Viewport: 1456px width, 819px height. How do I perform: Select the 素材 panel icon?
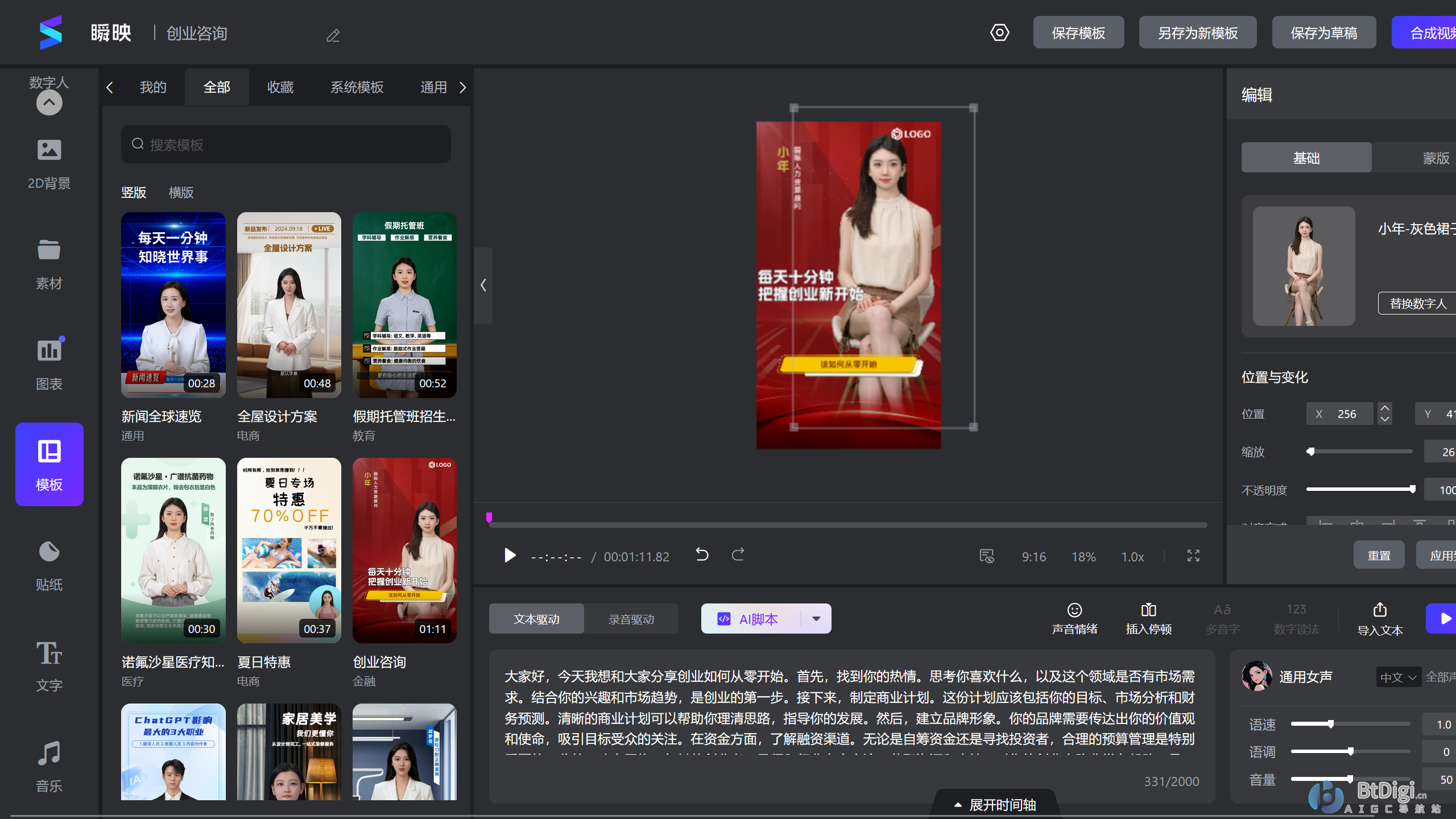pyautogui.click(x=49, y=263)
